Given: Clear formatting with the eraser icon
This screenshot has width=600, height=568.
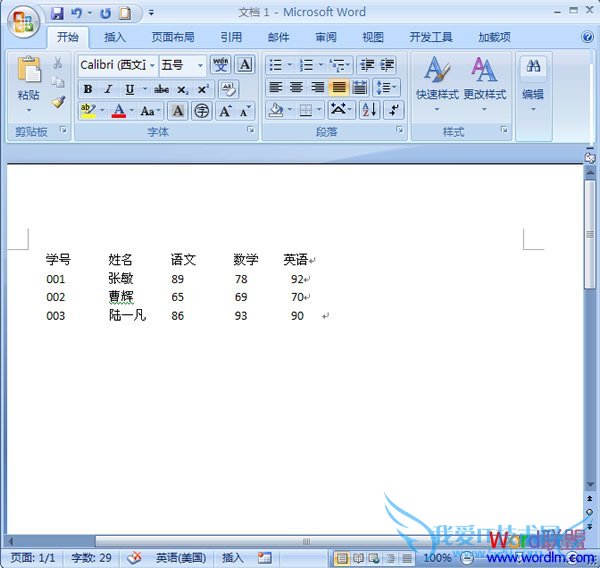Looking at the screenshot, I should point(228,90).
